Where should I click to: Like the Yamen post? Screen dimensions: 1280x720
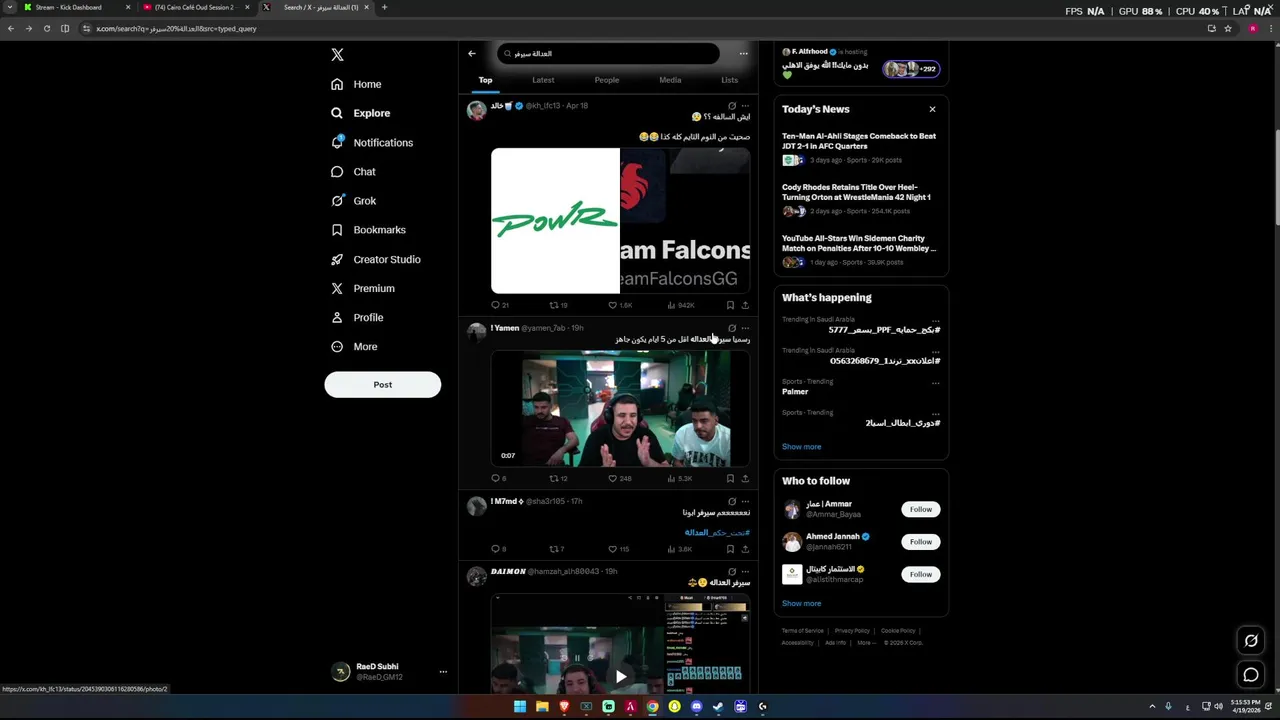(x=620, y=478)
